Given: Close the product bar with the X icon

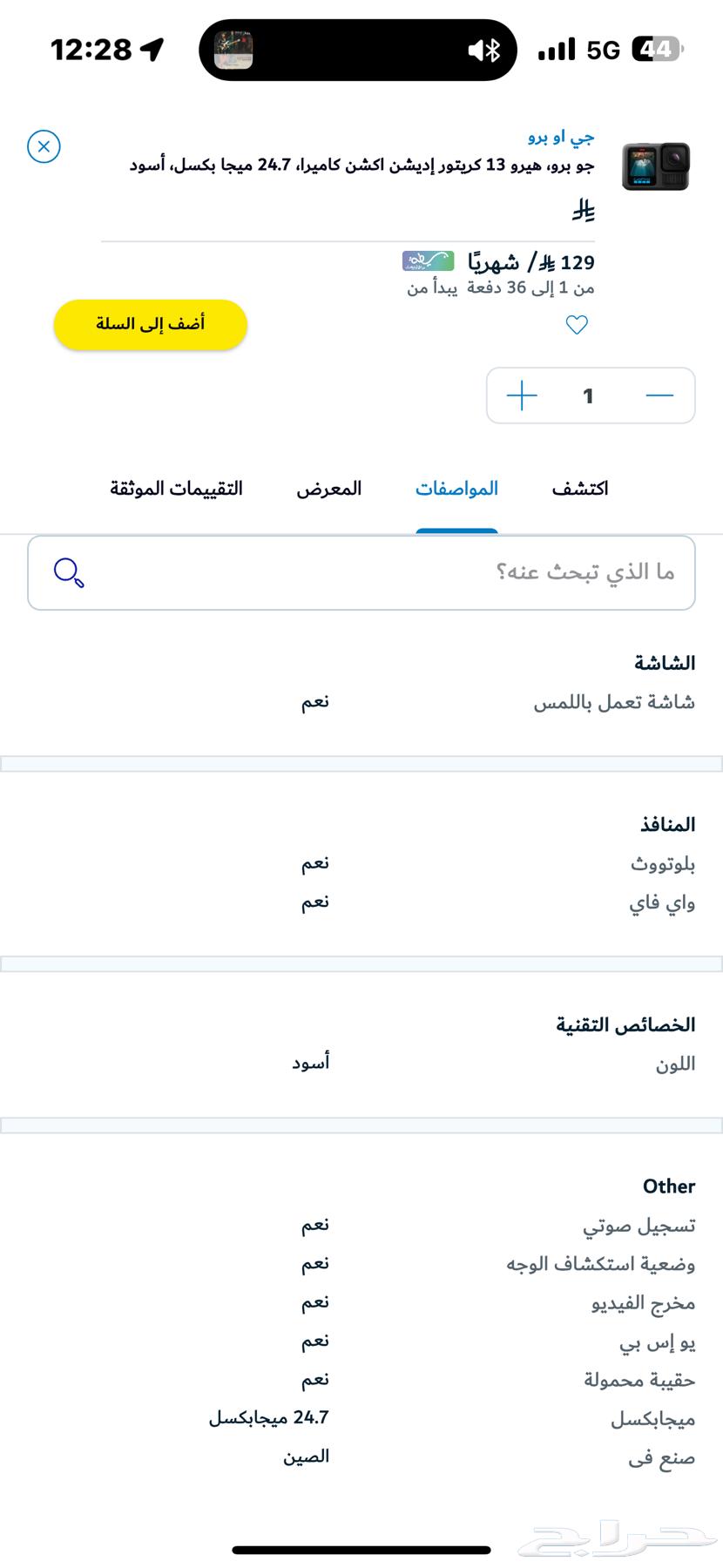Looking at the screenshot, I should click(x=44, y=146).
